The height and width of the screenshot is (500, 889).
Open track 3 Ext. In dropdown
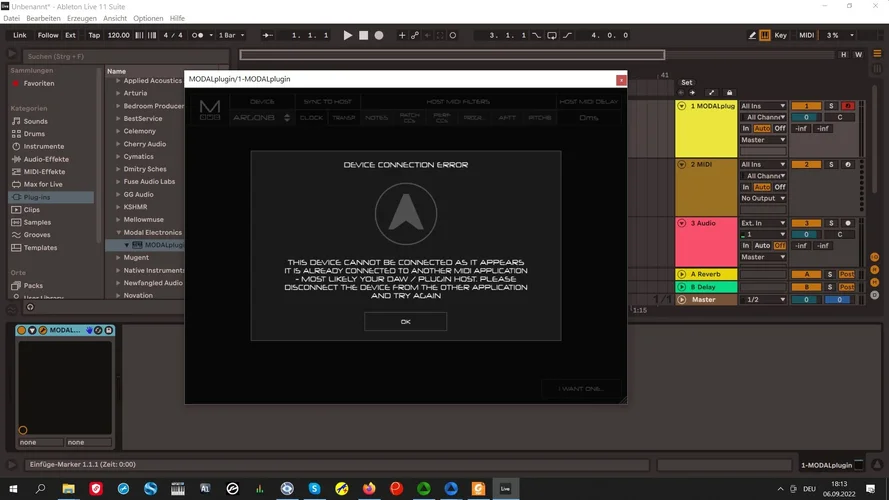click(x=763, y=223)
